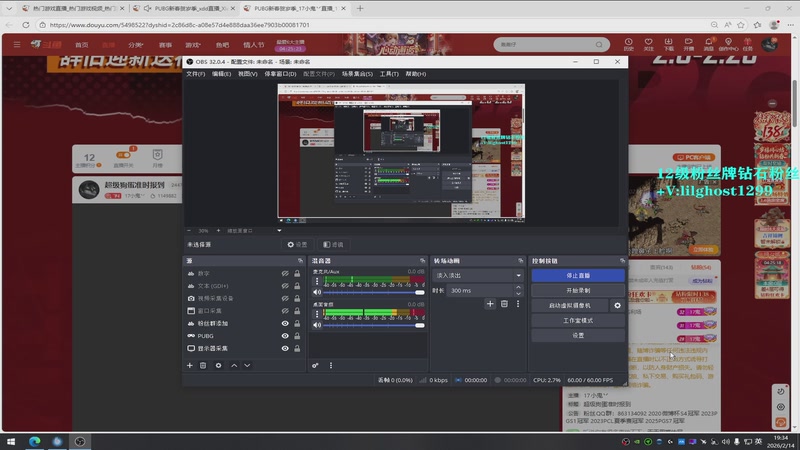Toggle the lock on the PUBG source

pos(297,336)
